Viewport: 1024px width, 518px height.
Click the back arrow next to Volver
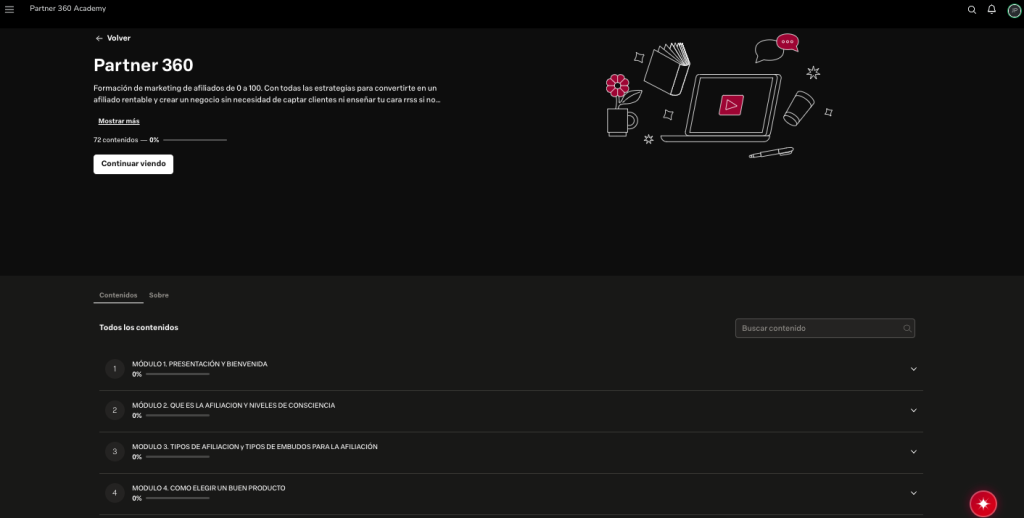tap(99, 39)
